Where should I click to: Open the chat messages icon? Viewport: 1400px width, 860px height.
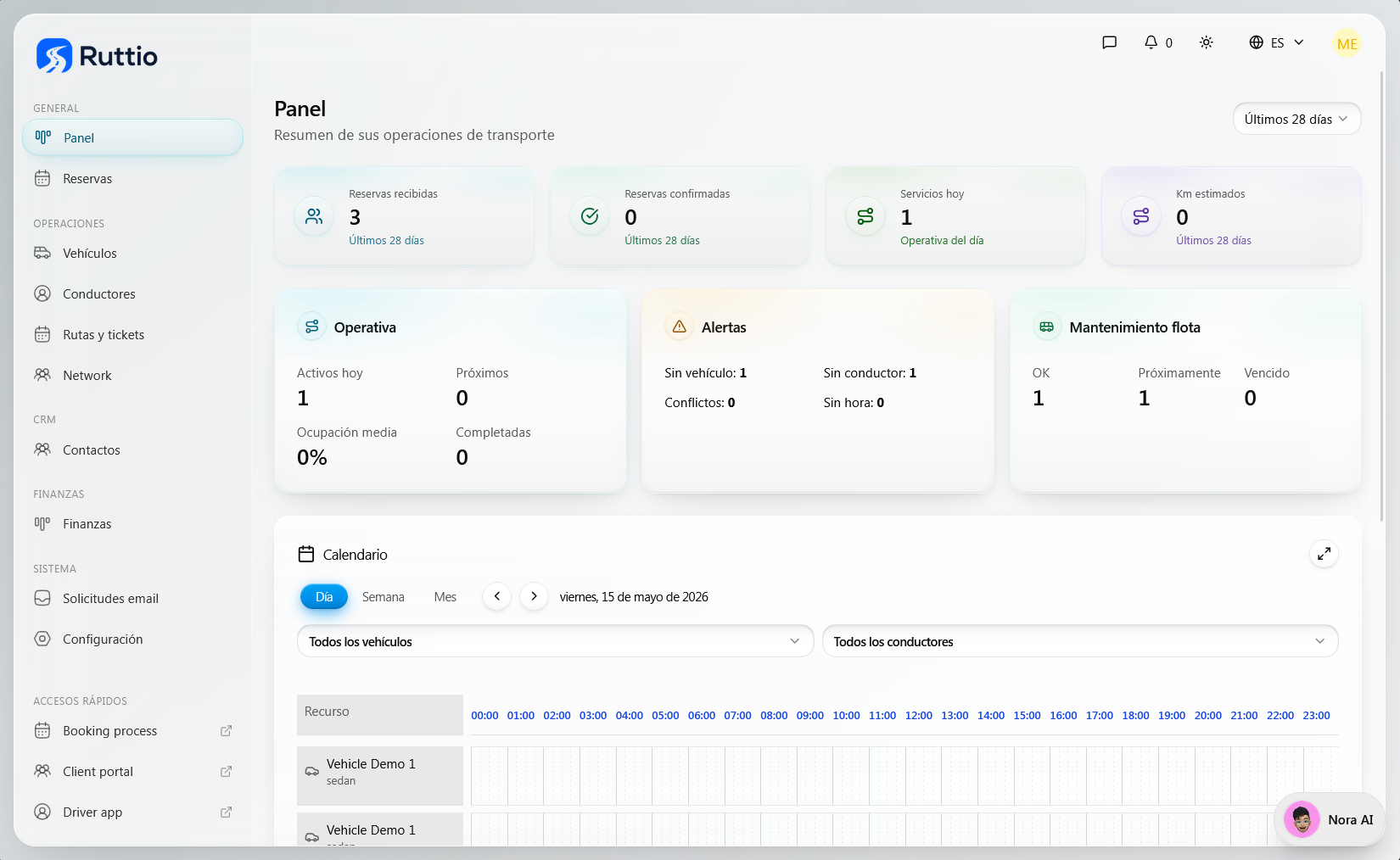pyautogui.click(x=1109, y=42)
